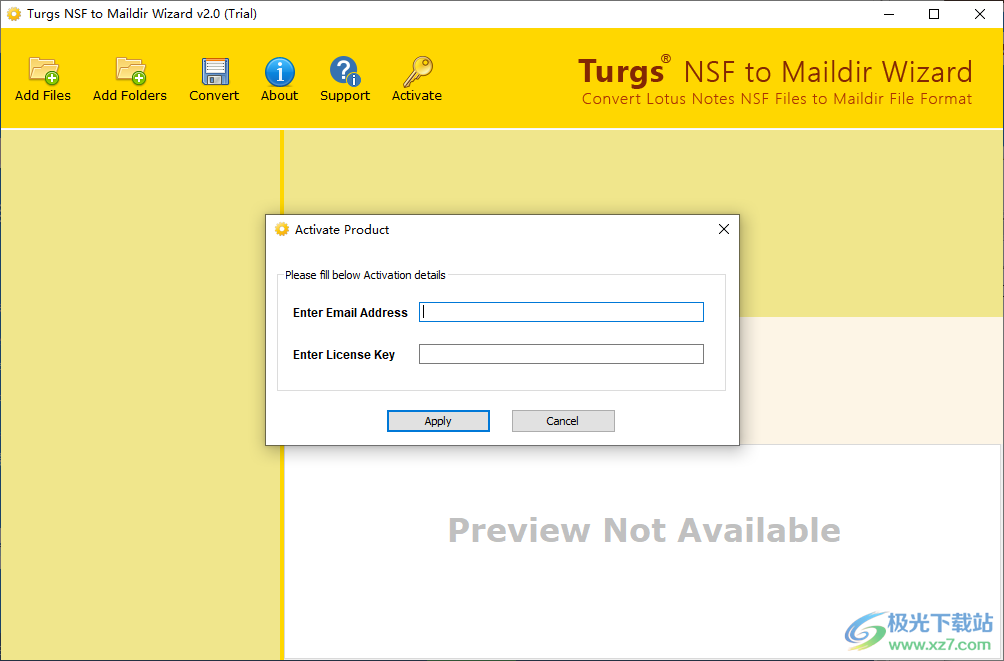This screenshot has height=661, width=1004.
Task: Minimize the Turgs NSF to Maildir window
Action: (889, 14)
